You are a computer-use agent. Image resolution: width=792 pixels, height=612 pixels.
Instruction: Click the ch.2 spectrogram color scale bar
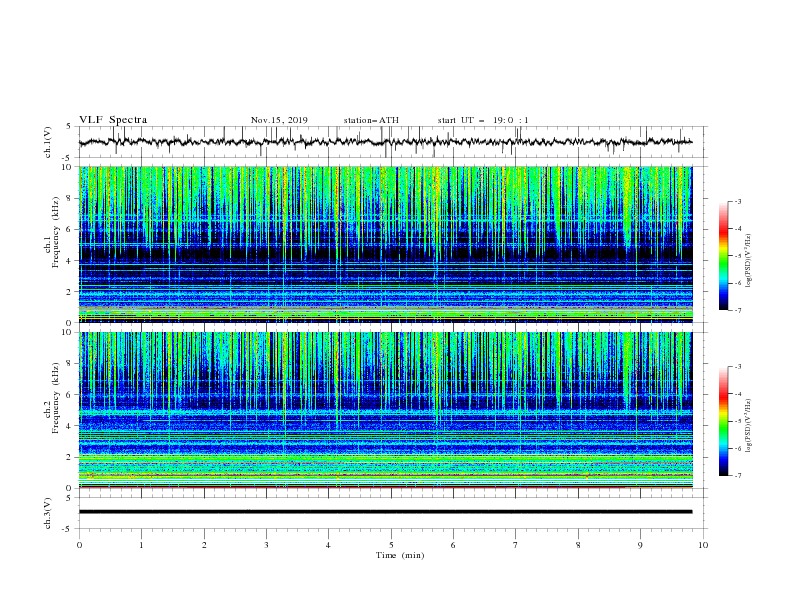pos(723,421)
